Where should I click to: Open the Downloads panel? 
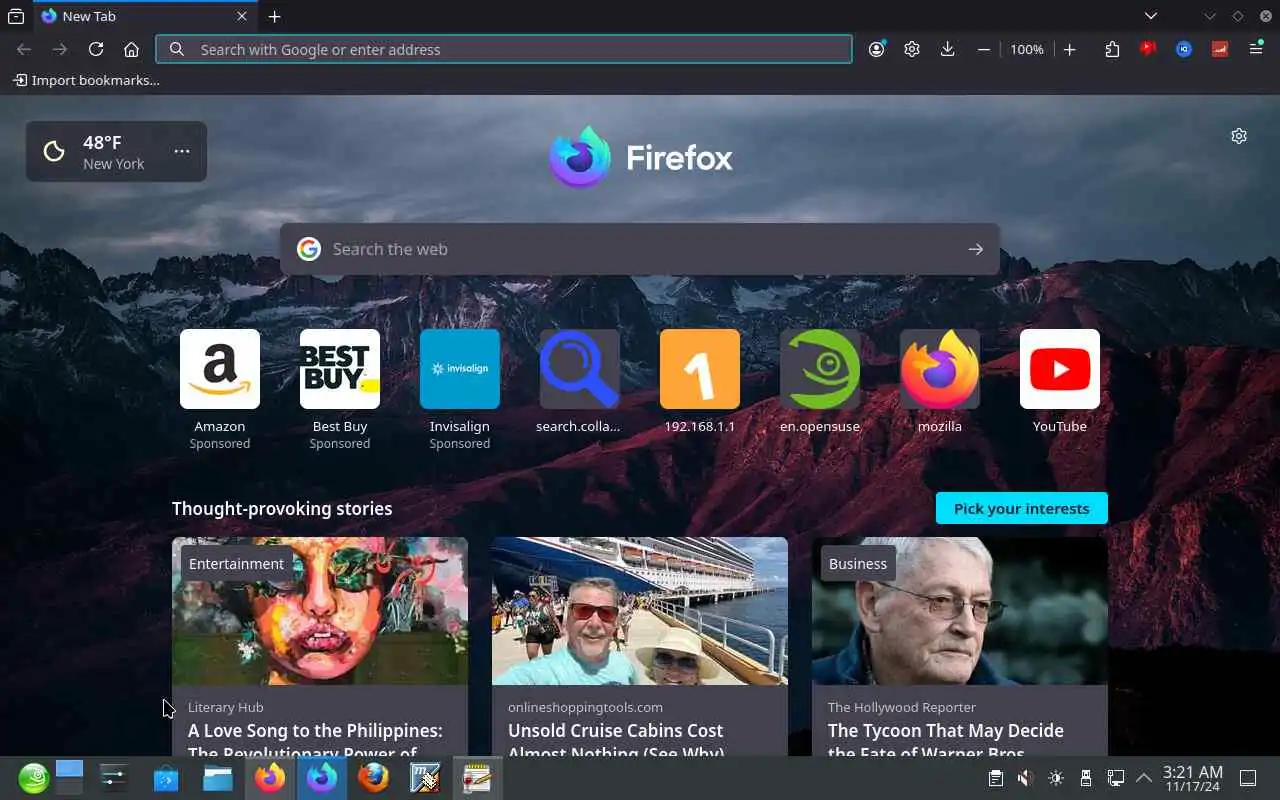(x=948, y=49)
